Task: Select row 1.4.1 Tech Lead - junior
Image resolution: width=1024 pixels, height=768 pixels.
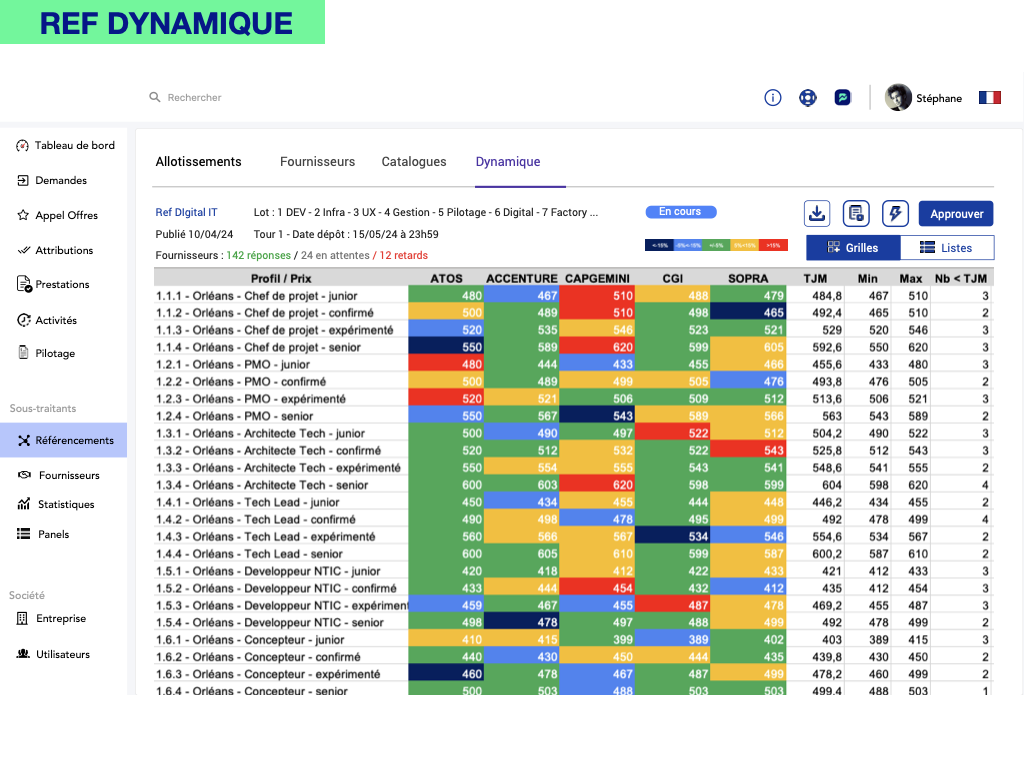Action: pyautogui.click(x=573, y=502)
